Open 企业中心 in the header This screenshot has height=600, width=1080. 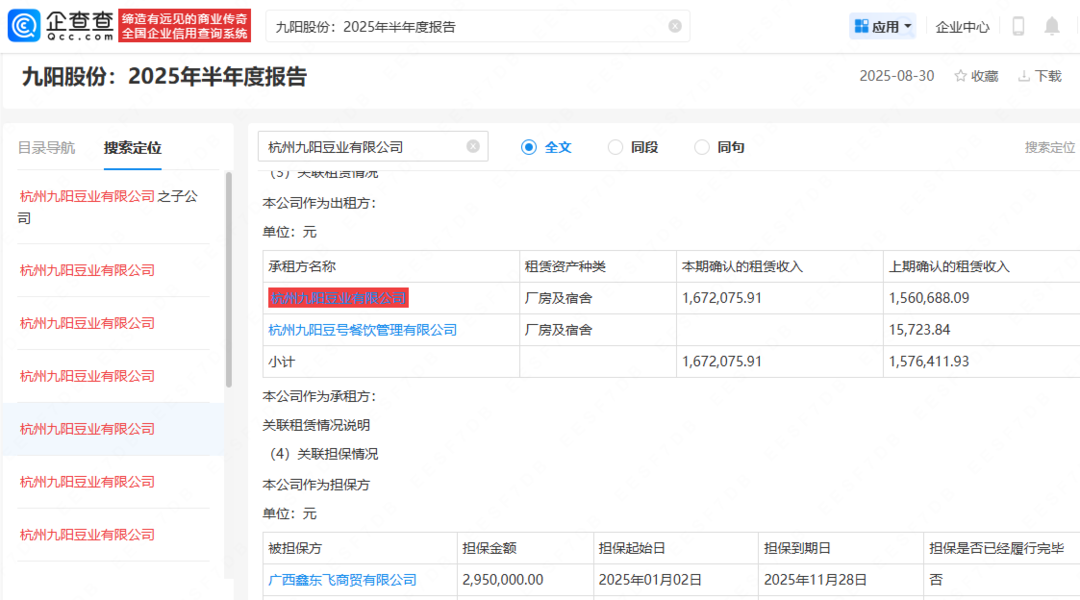pos(962,27)
